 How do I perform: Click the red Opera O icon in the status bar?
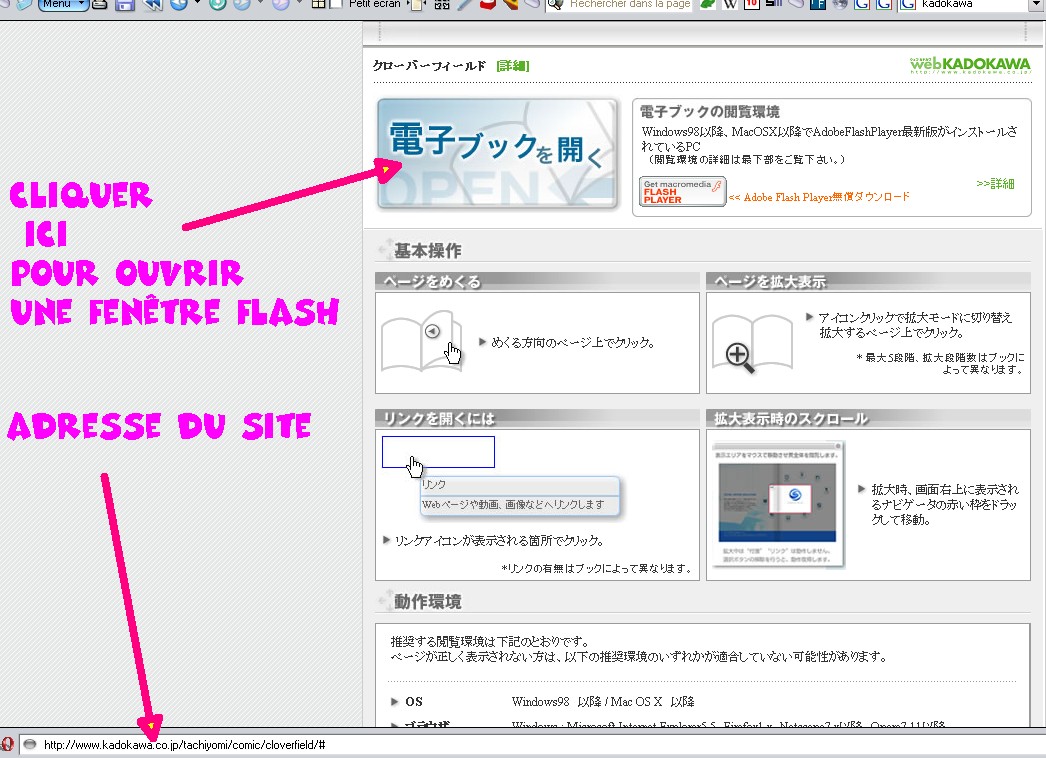point(7,745)
